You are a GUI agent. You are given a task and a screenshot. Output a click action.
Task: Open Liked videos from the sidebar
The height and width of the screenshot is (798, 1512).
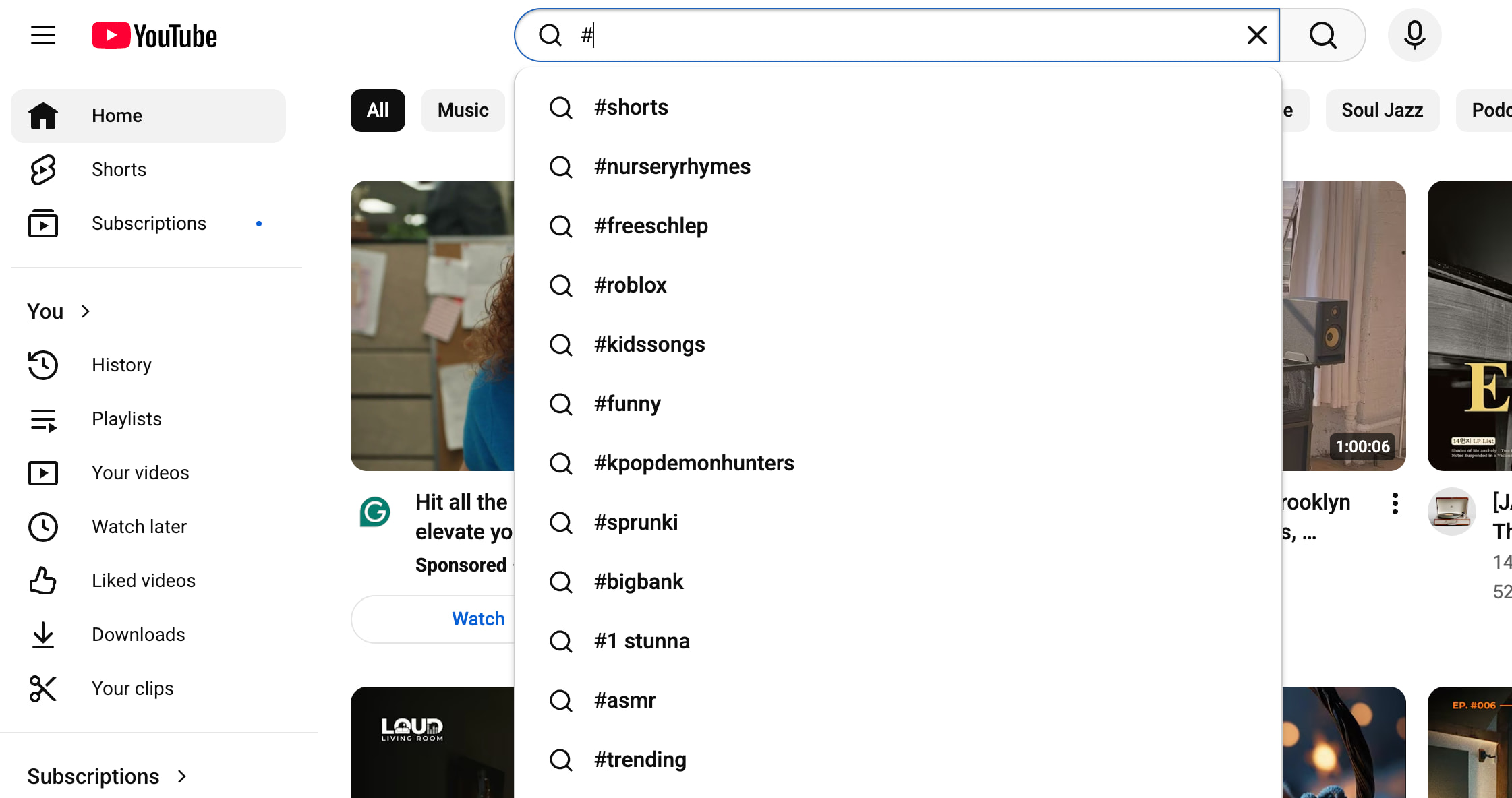coord(143,580)
